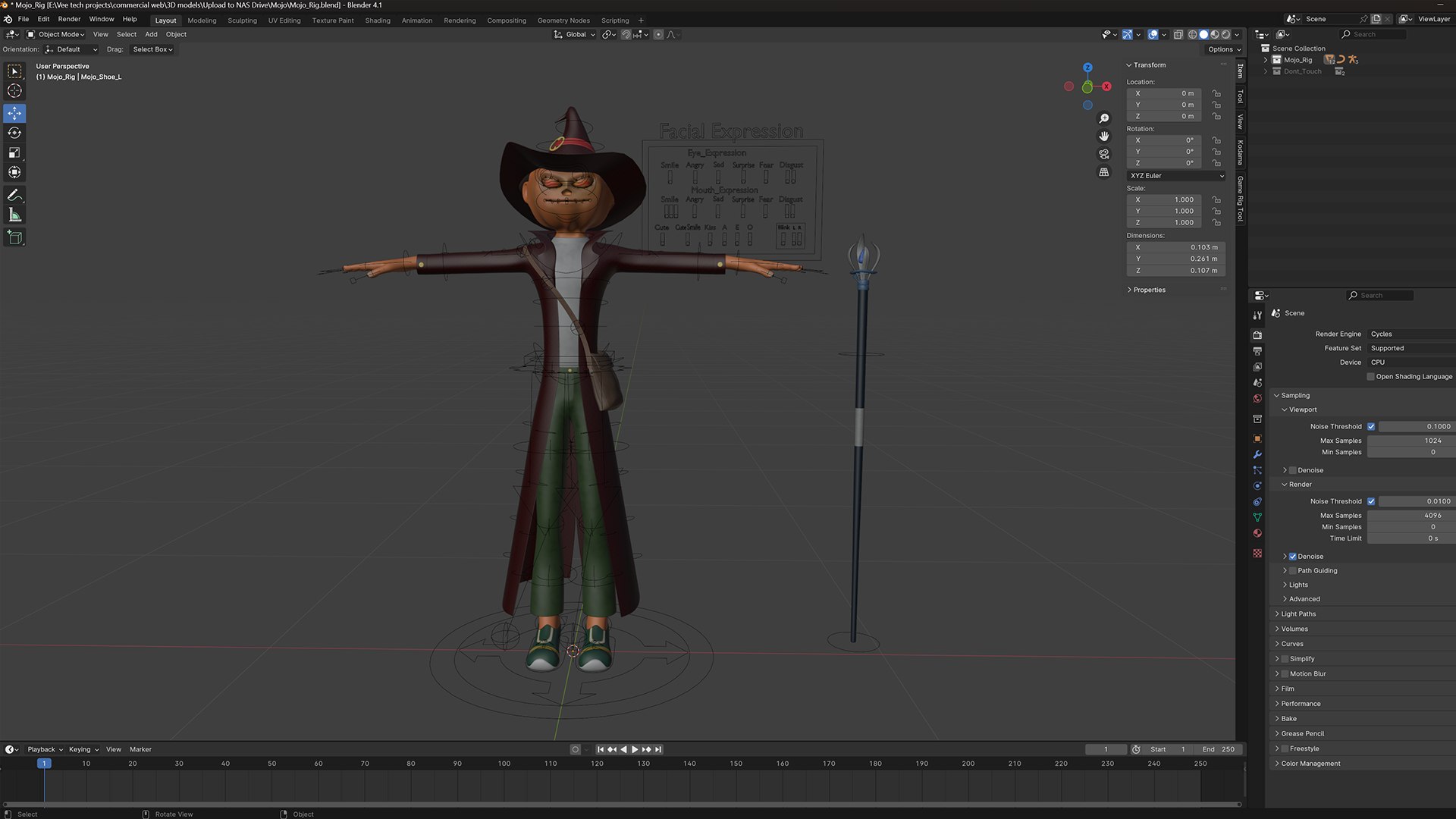This screenshot has height=819, width=1456.
Task: Expand the Color Management panel
Action: 1310,764
